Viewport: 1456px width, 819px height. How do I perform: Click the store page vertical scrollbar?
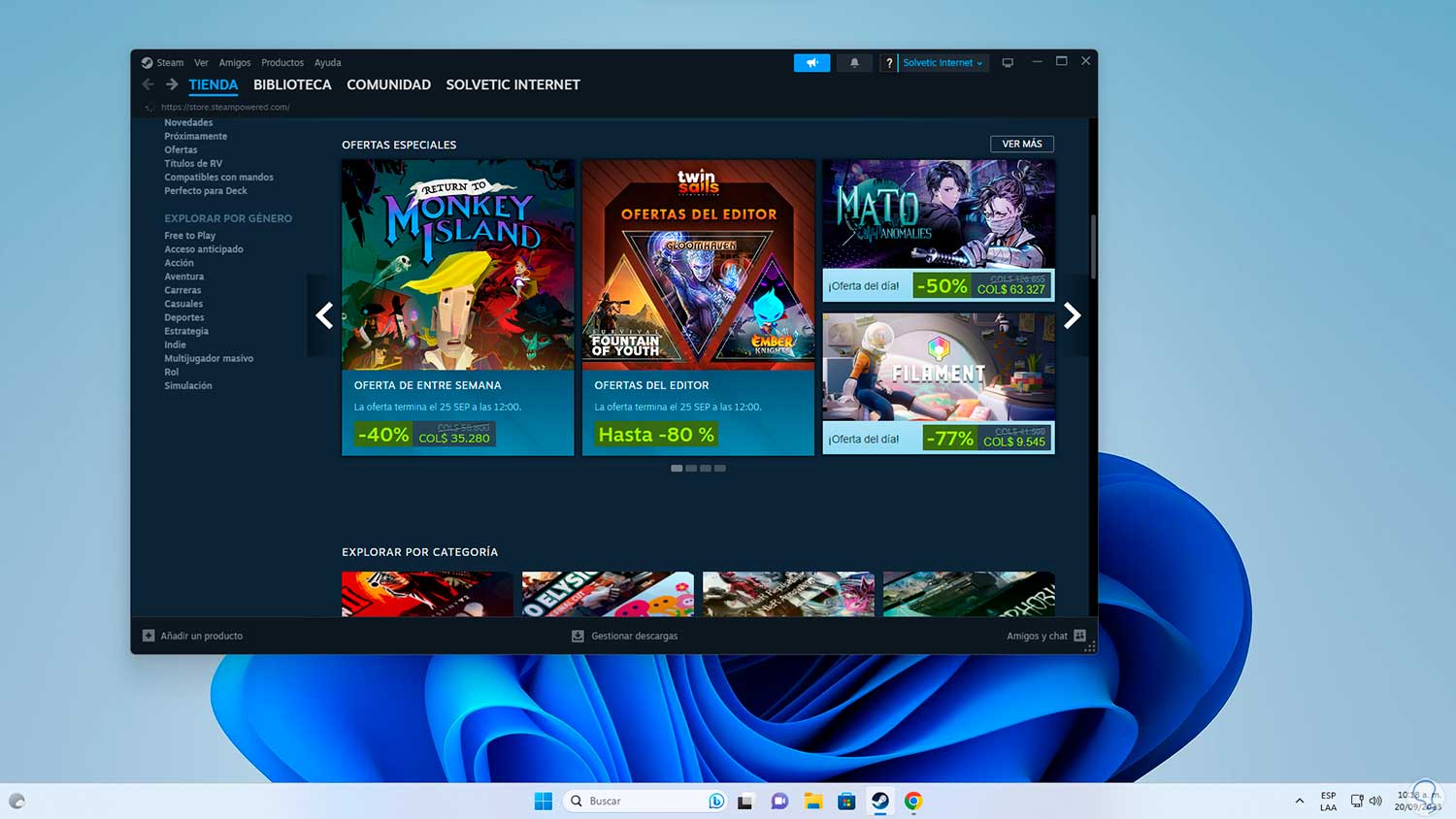click(x=1093, y=246)
